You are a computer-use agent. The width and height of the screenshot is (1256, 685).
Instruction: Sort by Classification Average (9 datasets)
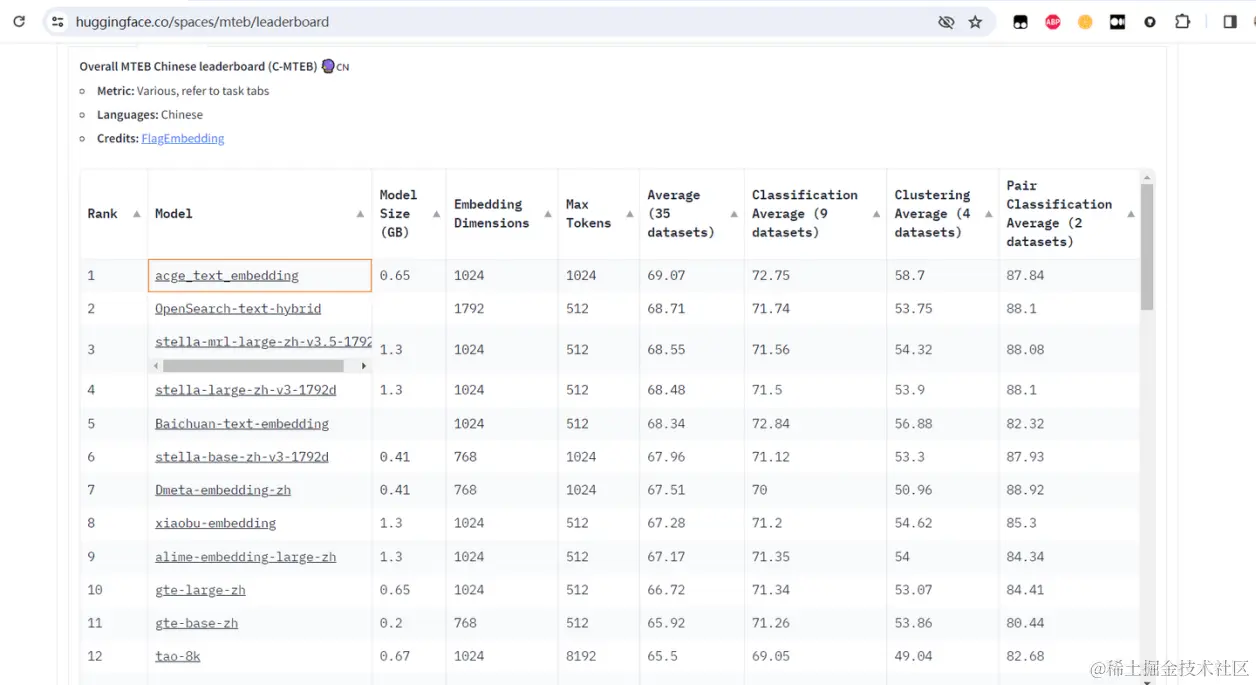876,214
